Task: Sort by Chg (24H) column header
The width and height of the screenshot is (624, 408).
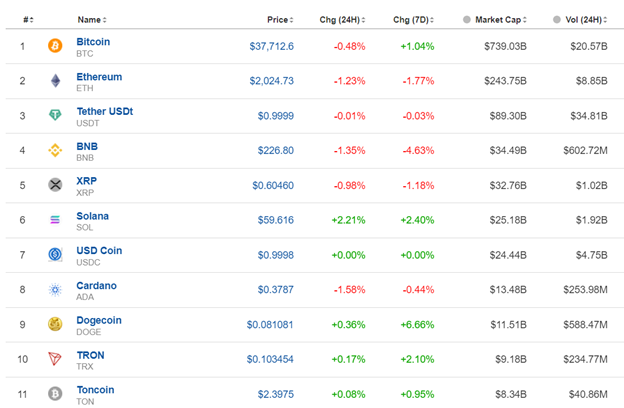Action: pos(342,20)
